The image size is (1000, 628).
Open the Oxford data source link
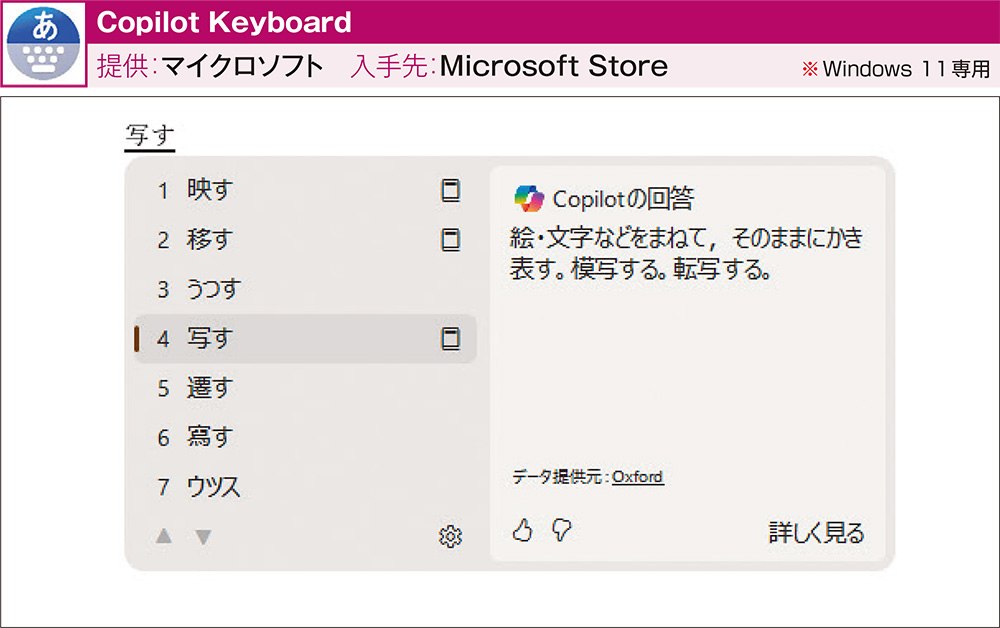click(x=638, y=477)
